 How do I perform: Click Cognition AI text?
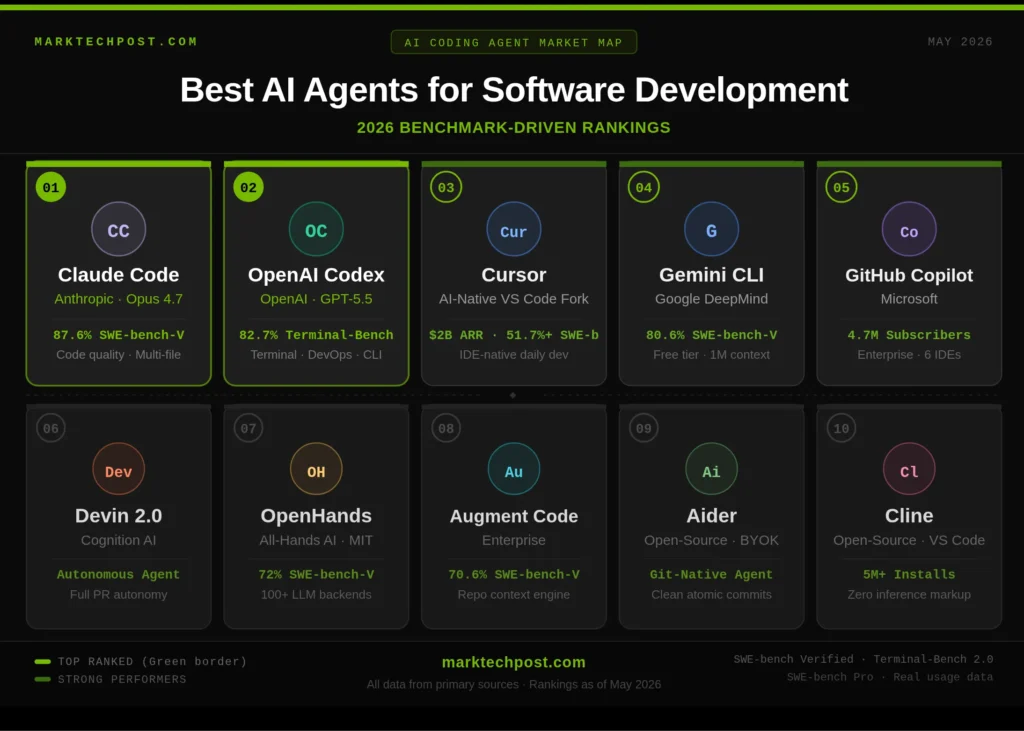tap(118, 540)
